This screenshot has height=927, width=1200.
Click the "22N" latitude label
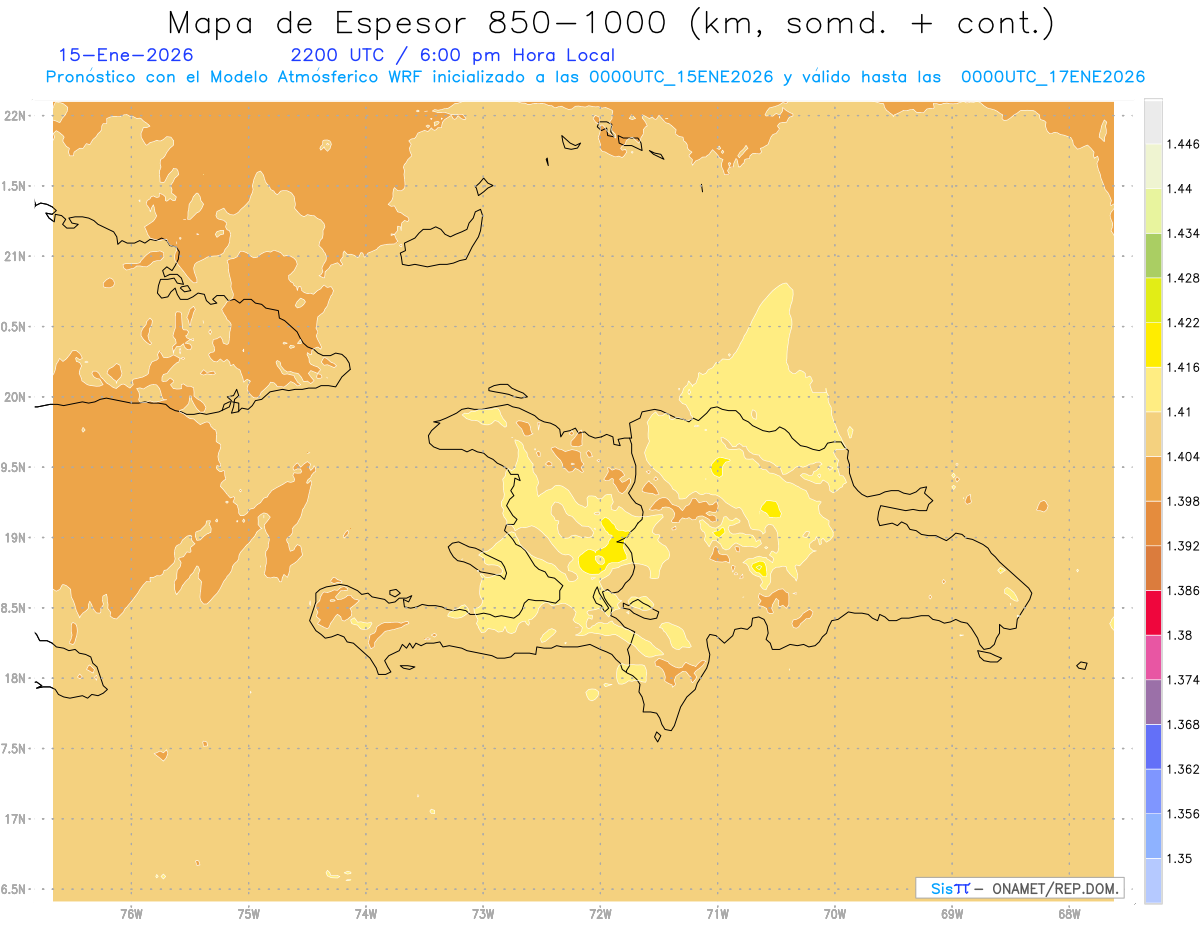17,116
